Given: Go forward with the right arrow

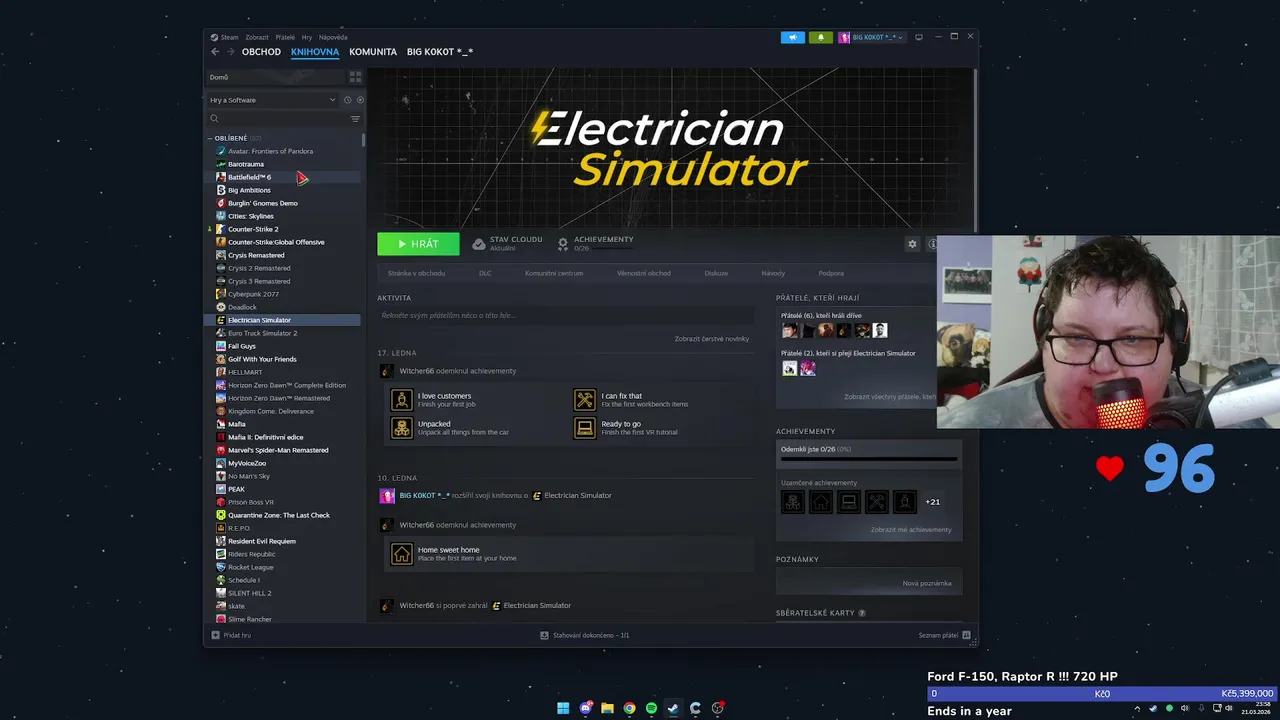Looking at the screenshot, I should (x=231, y=52).
